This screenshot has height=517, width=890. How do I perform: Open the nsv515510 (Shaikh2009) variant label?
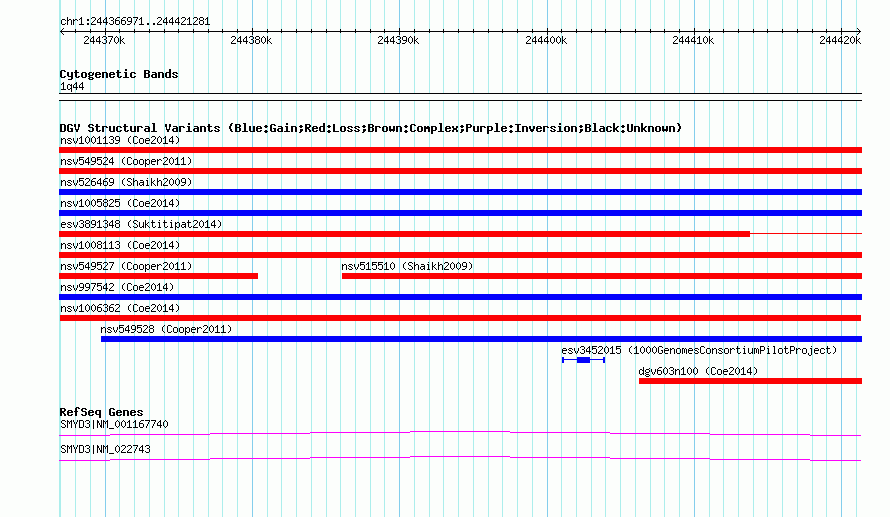coord(407,266)
